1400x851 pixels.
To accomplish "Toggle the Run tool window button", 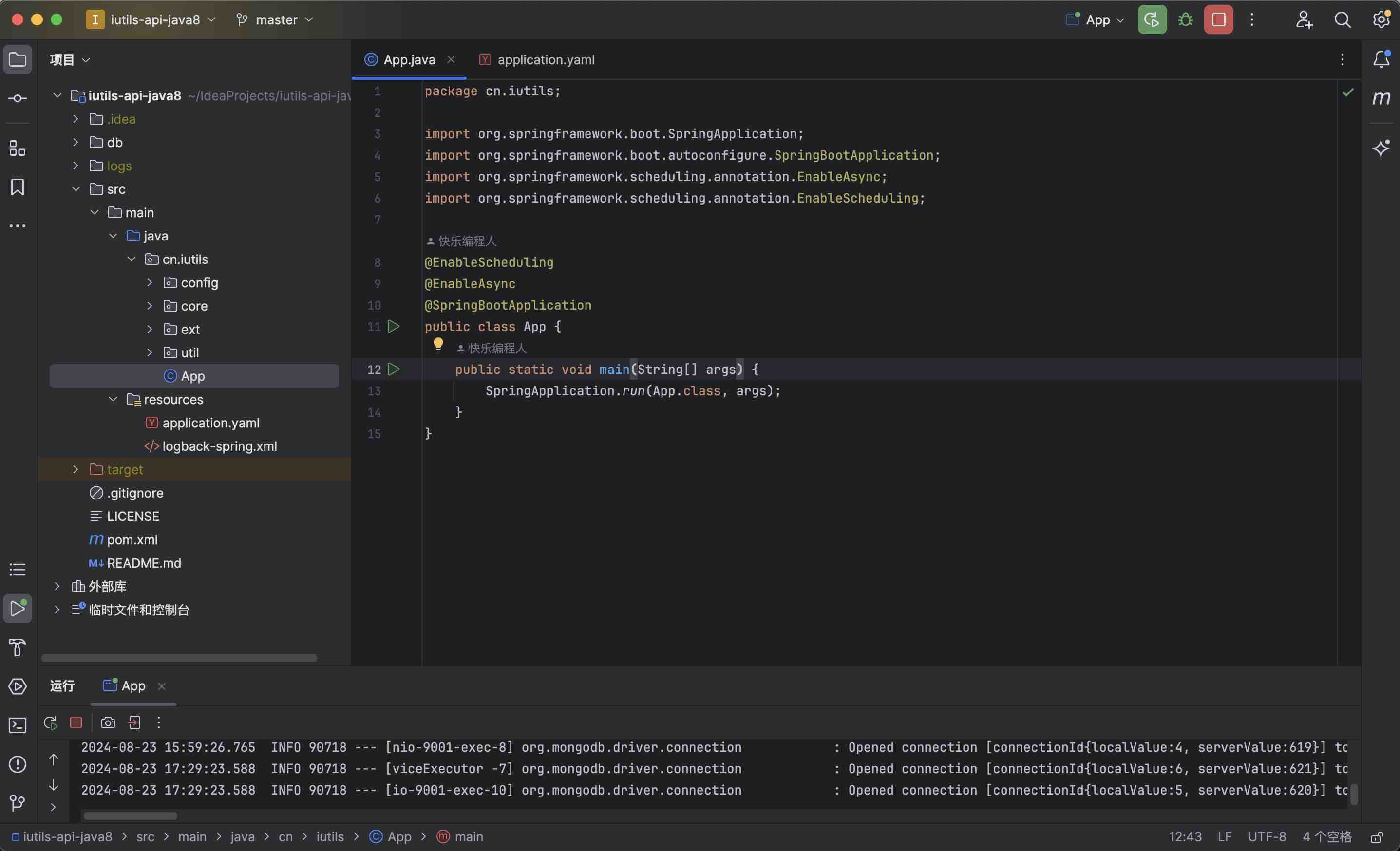I will pos(17,609).
